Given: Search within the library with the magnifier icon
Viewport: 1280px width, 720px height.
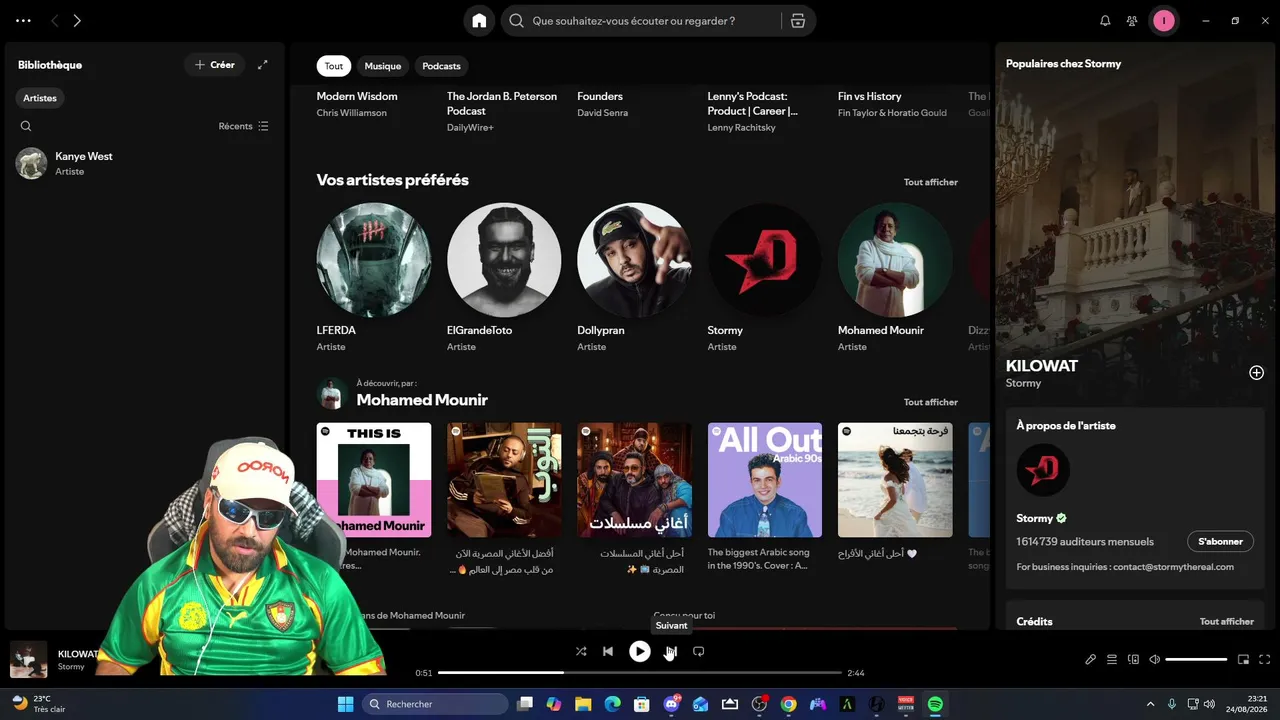Looking at the screenshot, I should (26, 126).
